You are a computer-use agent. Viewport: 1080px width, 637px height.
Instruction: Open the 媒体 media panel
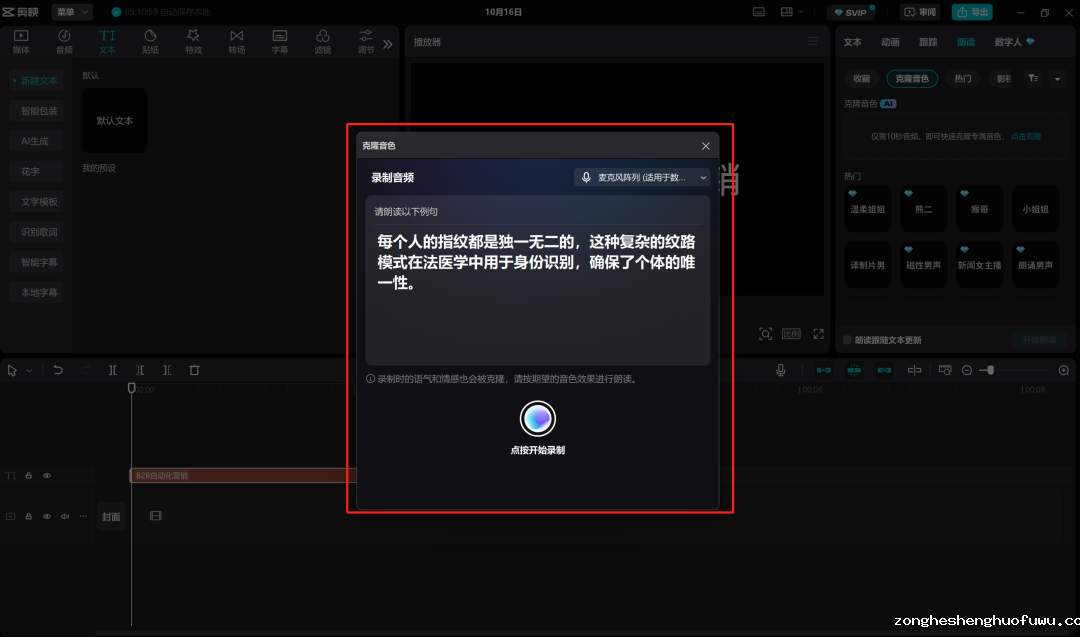click(x=21, y=41)
